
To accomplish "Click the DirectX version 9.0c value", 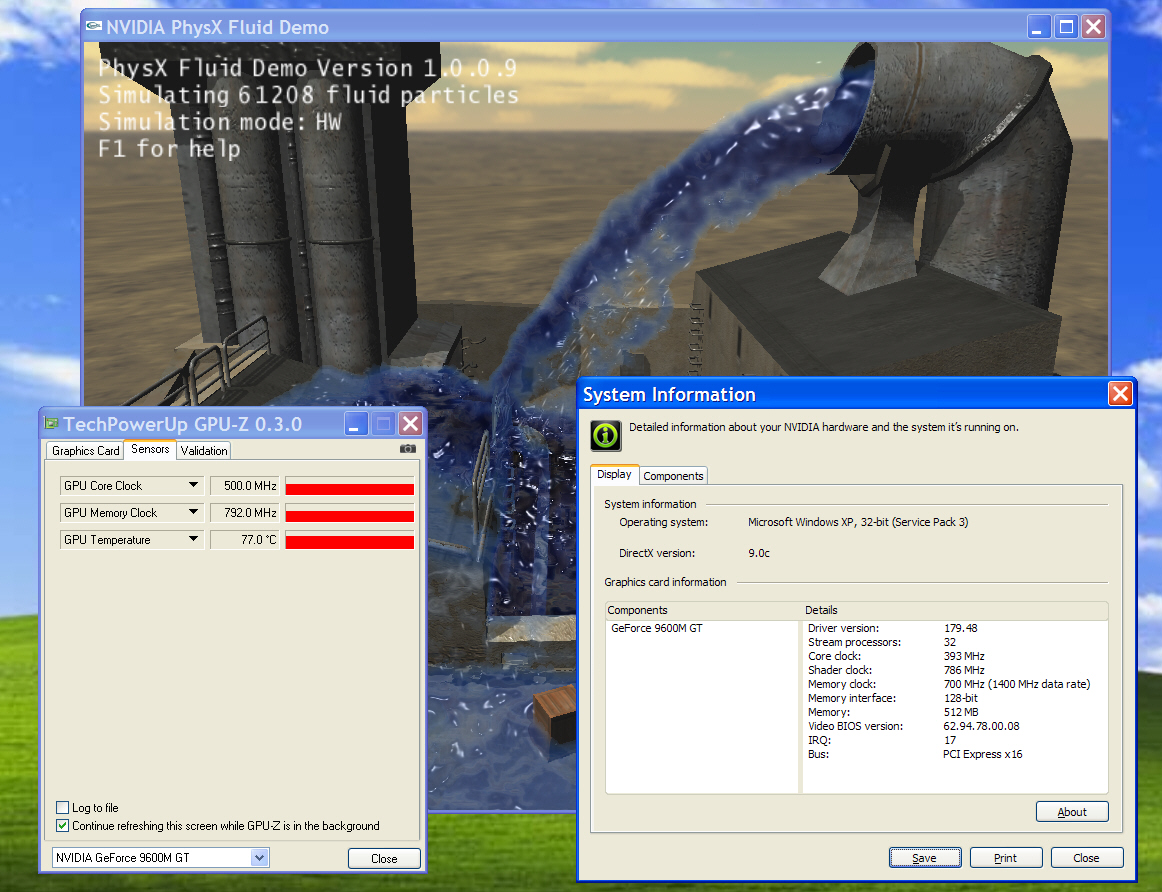I will click(x=759, y=553).
